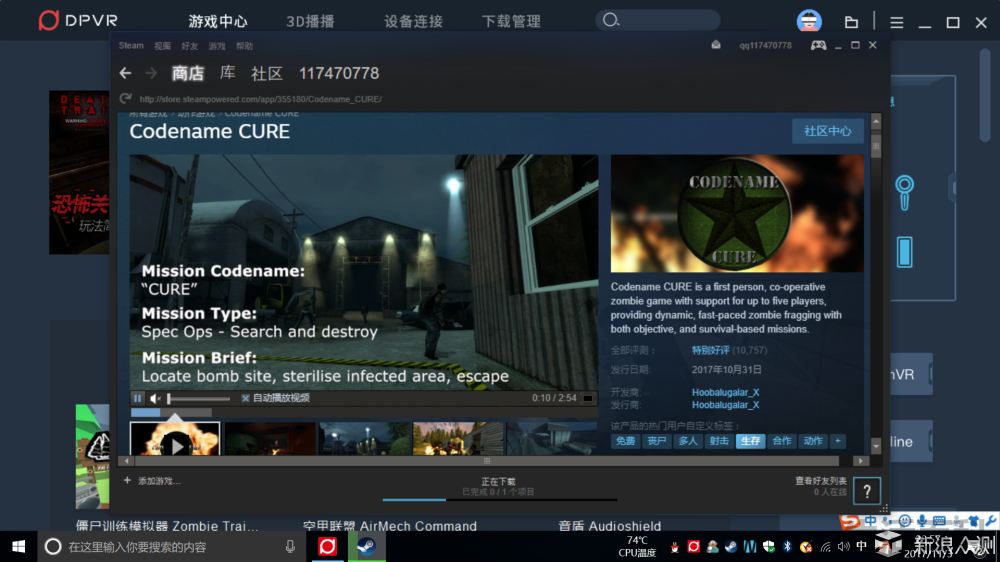Click Steam notification icon

pos(716,45)
